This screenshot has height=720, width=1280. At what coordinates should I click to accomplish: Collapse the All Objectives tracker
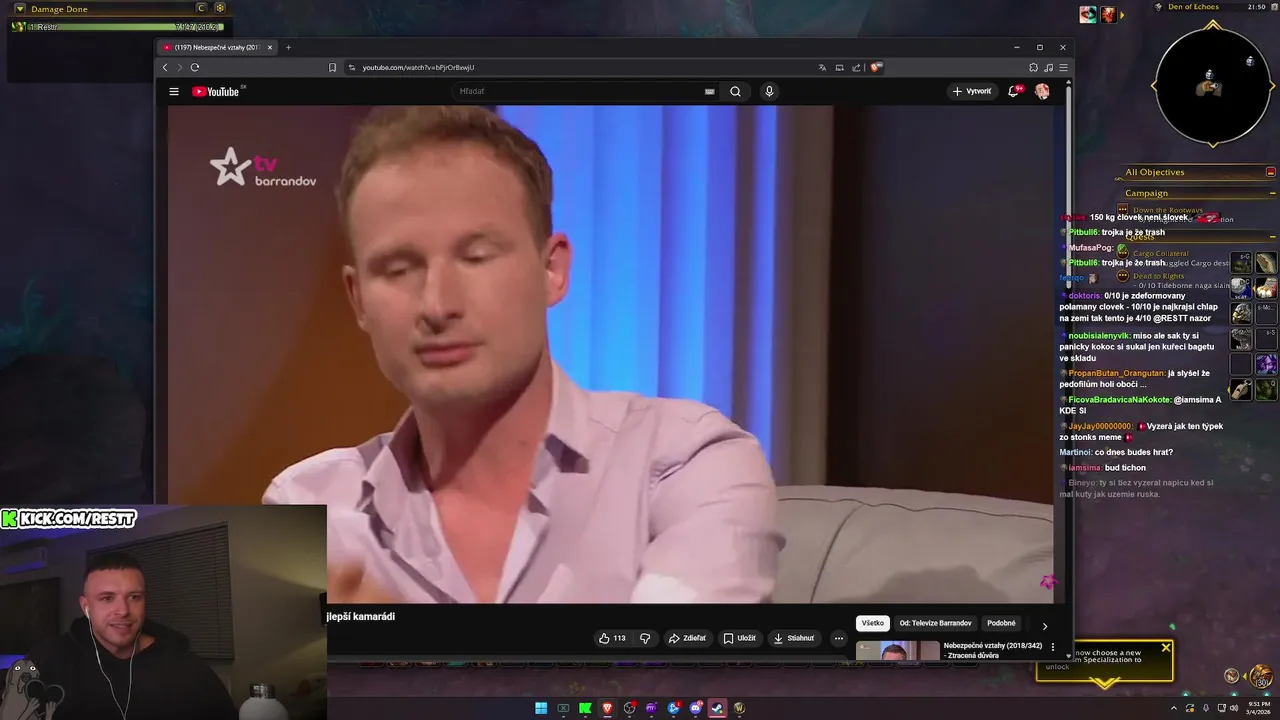click(1271, 172)
